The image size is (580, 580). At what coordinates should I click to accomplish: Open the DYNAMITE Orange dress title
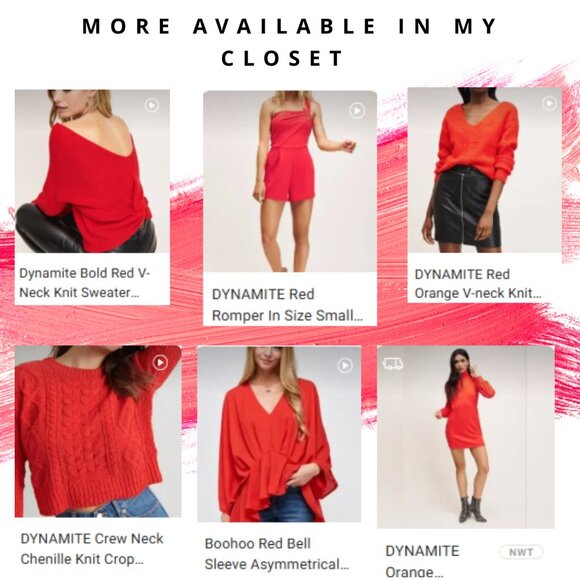pos(422,561)
